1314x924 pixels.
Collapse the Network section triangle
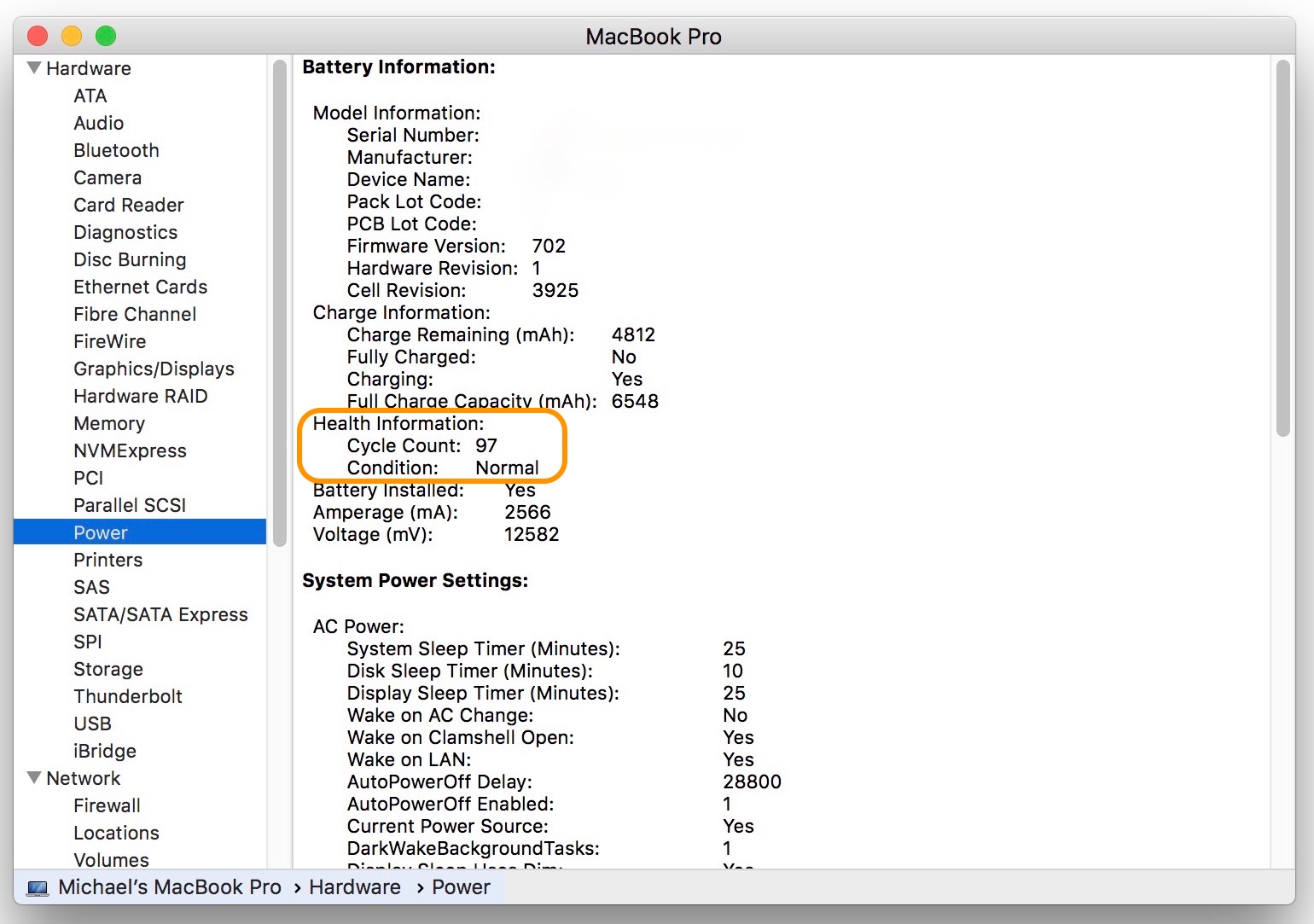tap(34, 778)
